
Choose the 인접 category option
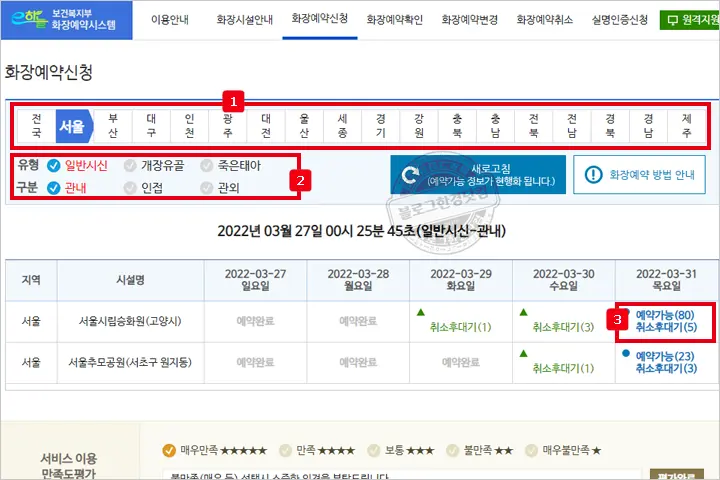click(x=143, y=188)
